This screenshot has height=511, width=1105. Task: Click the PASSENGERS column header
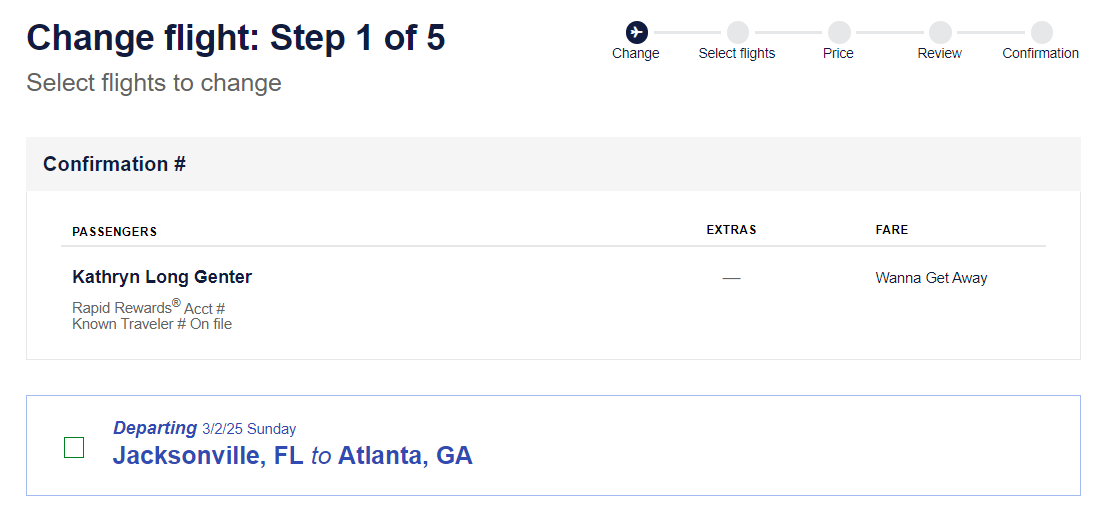(x=114, y=232)
